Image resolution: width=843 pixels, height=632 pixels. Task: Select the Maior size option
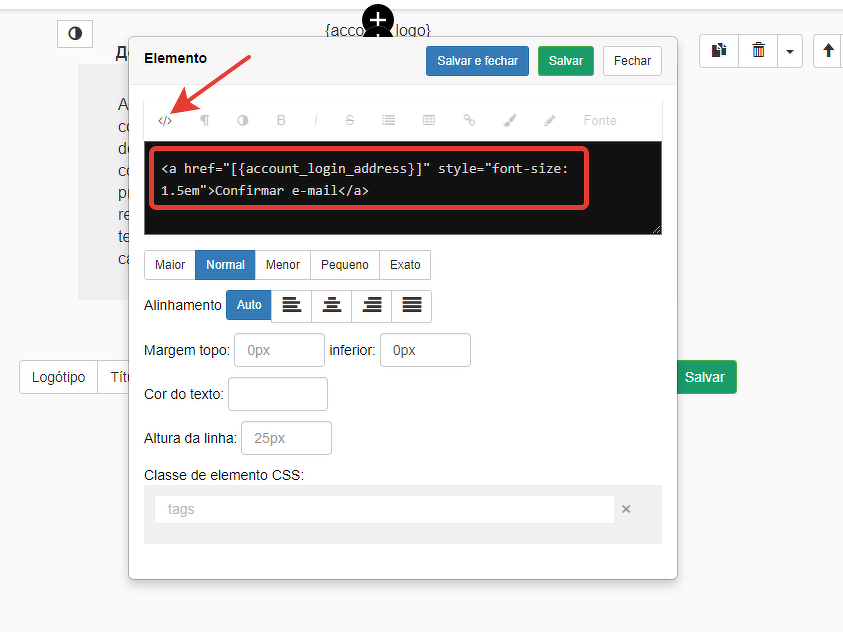point(170,265)
